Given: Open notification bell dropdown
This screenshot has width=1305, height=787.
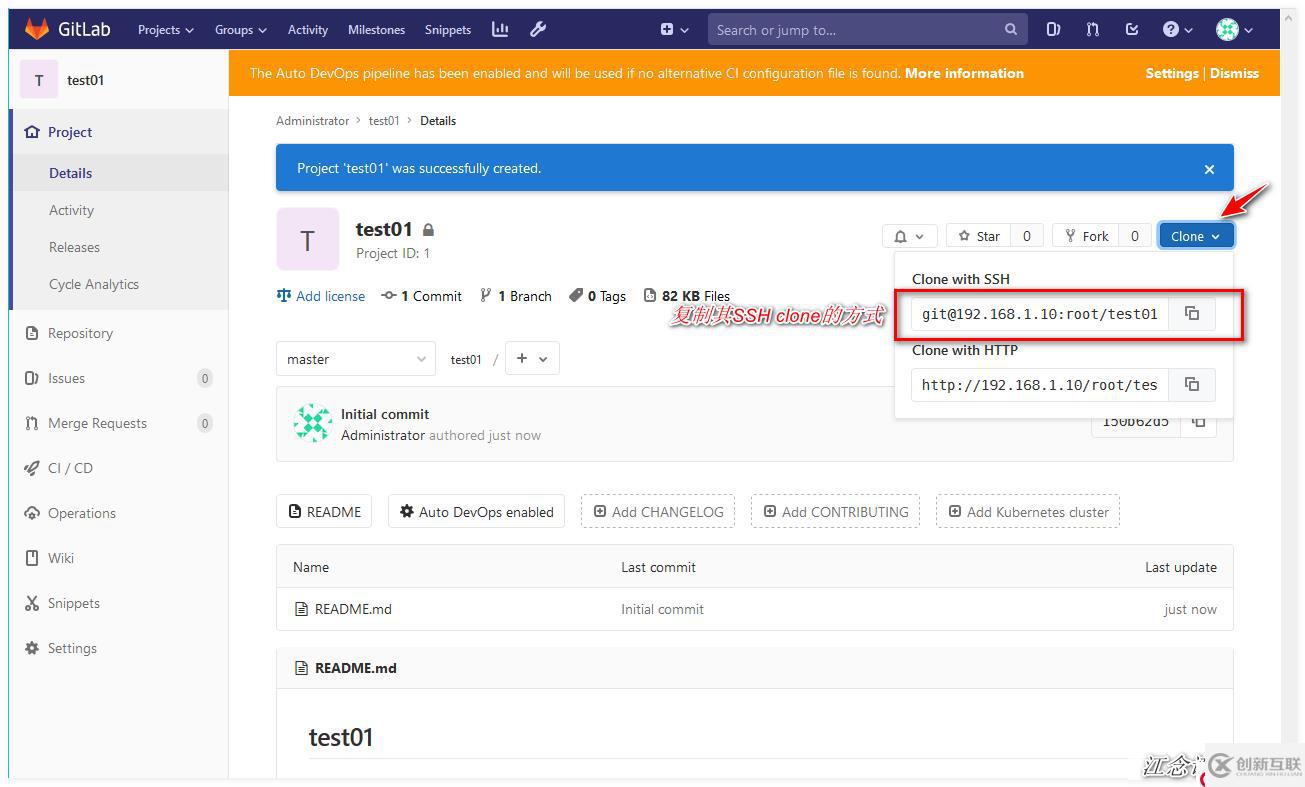Looking at the screenshot, I should point(909,236).
